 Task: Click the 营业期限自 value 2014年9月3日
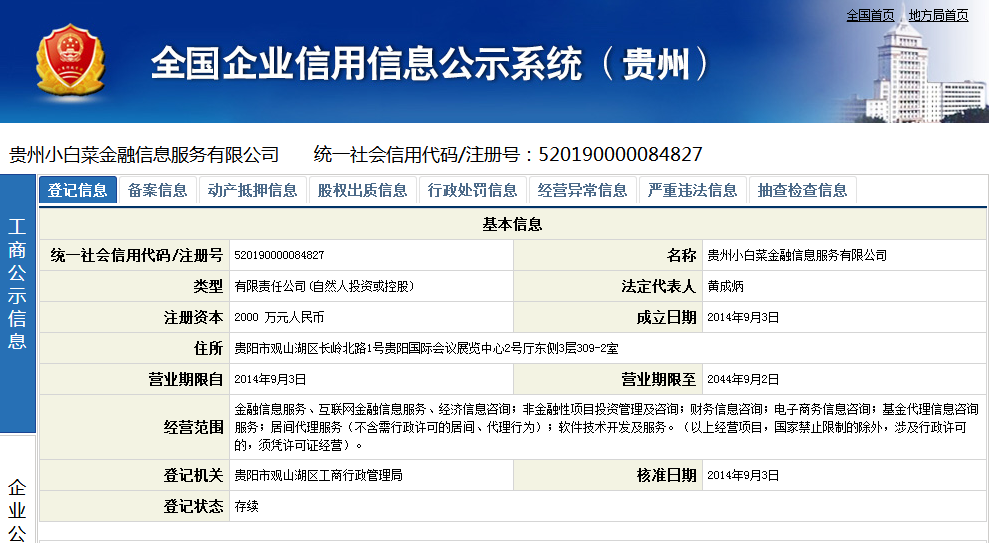pyautogui.click(x=270, y=380)
